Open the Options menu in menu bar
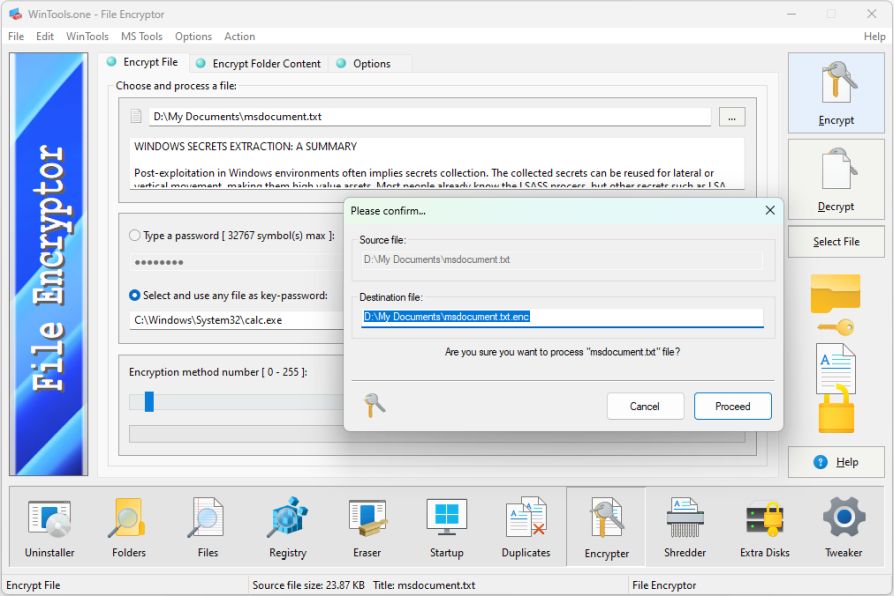Image resolution: width=894 pixels, height=596 pixels. (193, 37)
